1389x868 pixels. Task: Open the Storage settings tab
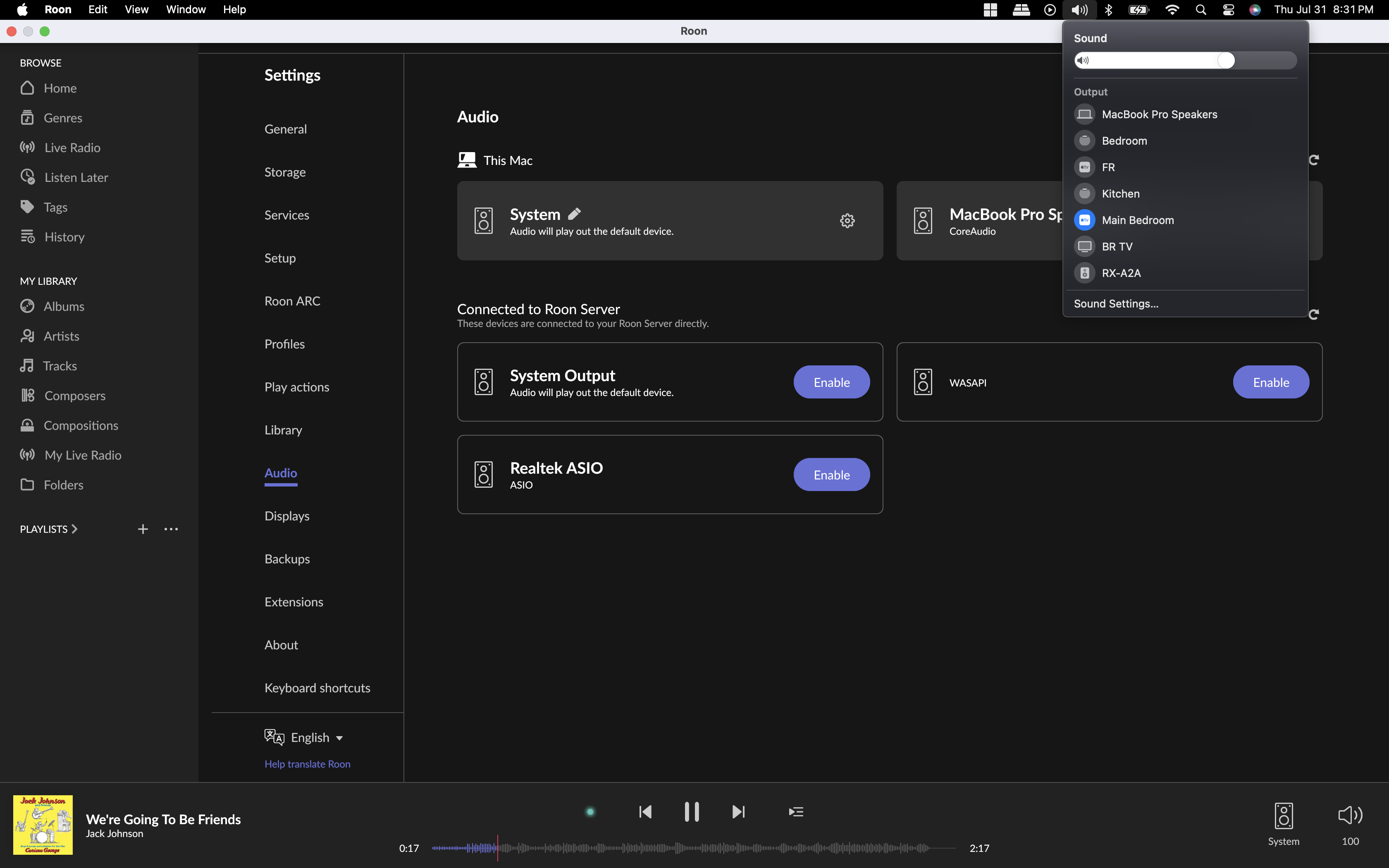point(285,172)
